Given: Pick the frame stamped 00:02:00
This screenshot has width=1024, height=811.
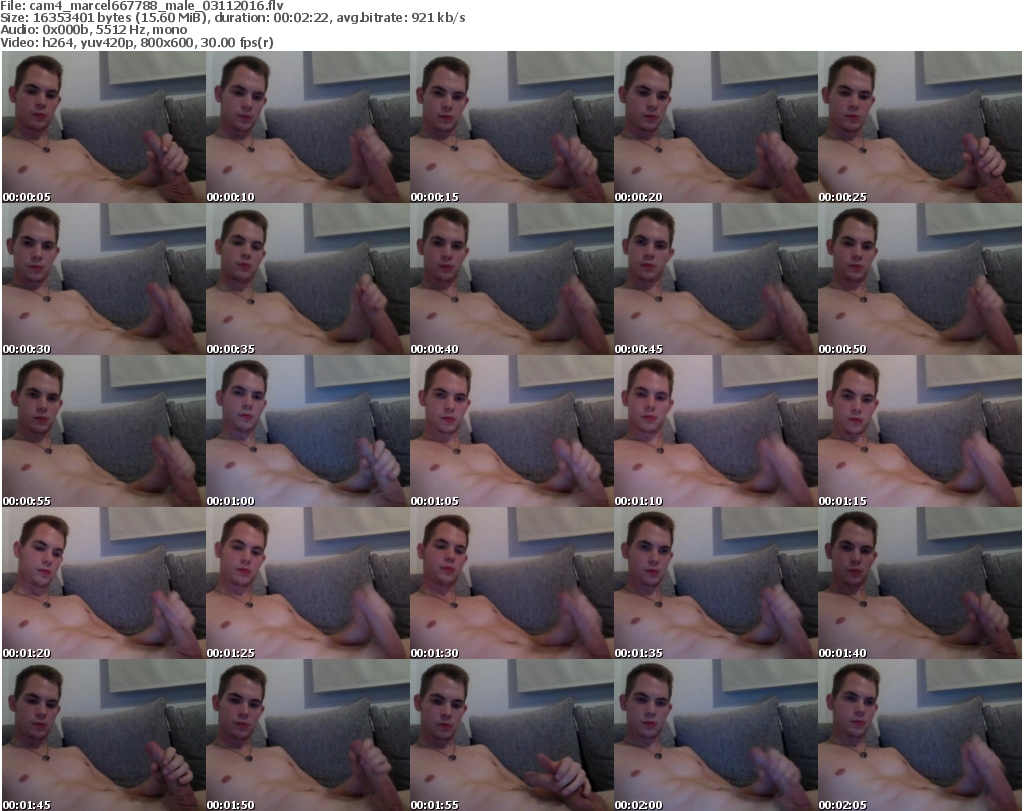Looking at the screenshot, I should pyautogui.click(x=716, y=735).
